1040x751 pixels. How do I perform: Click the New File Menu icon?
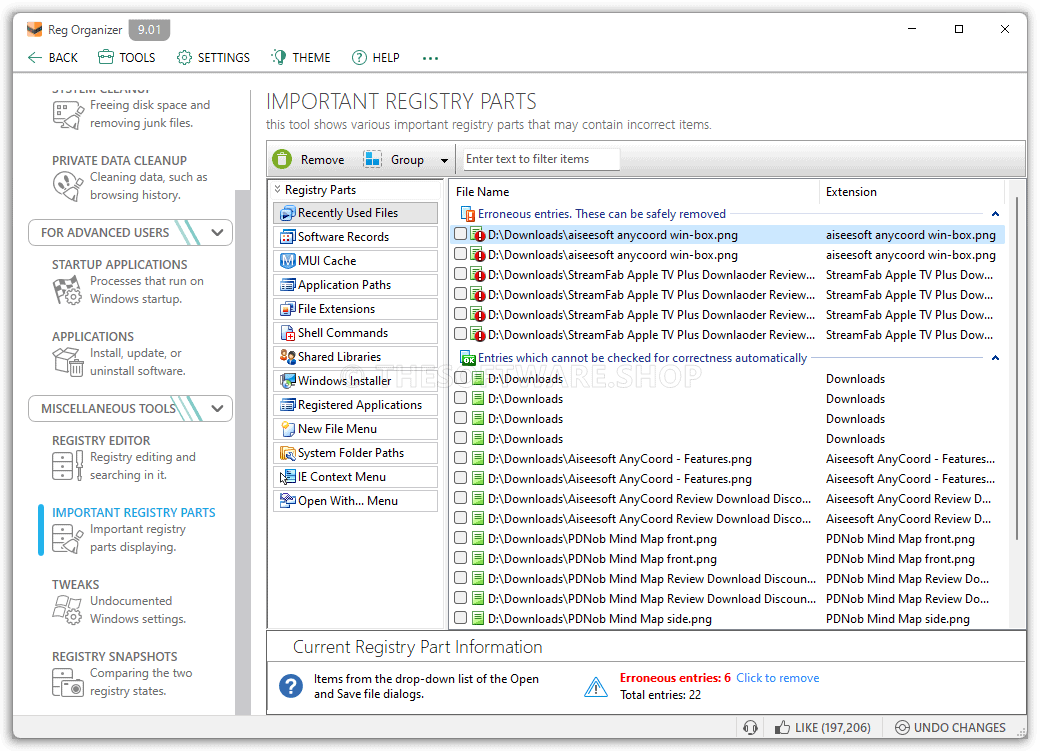(287, 429)
